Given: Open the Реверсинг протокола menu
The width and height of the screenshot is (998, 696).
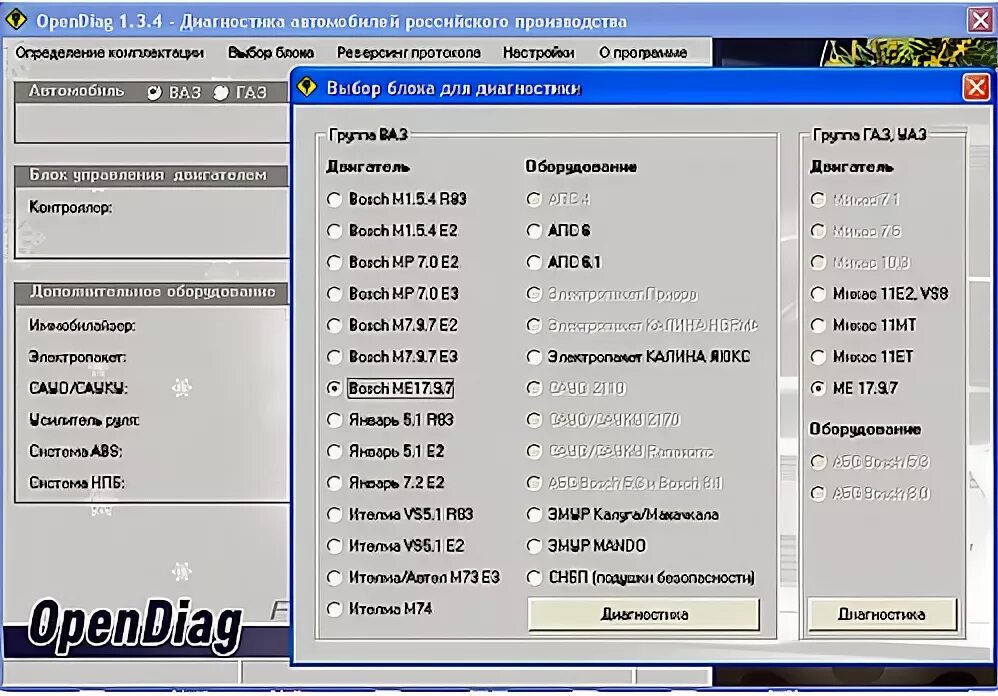Looking at the screenshot, I should [406, 51].
